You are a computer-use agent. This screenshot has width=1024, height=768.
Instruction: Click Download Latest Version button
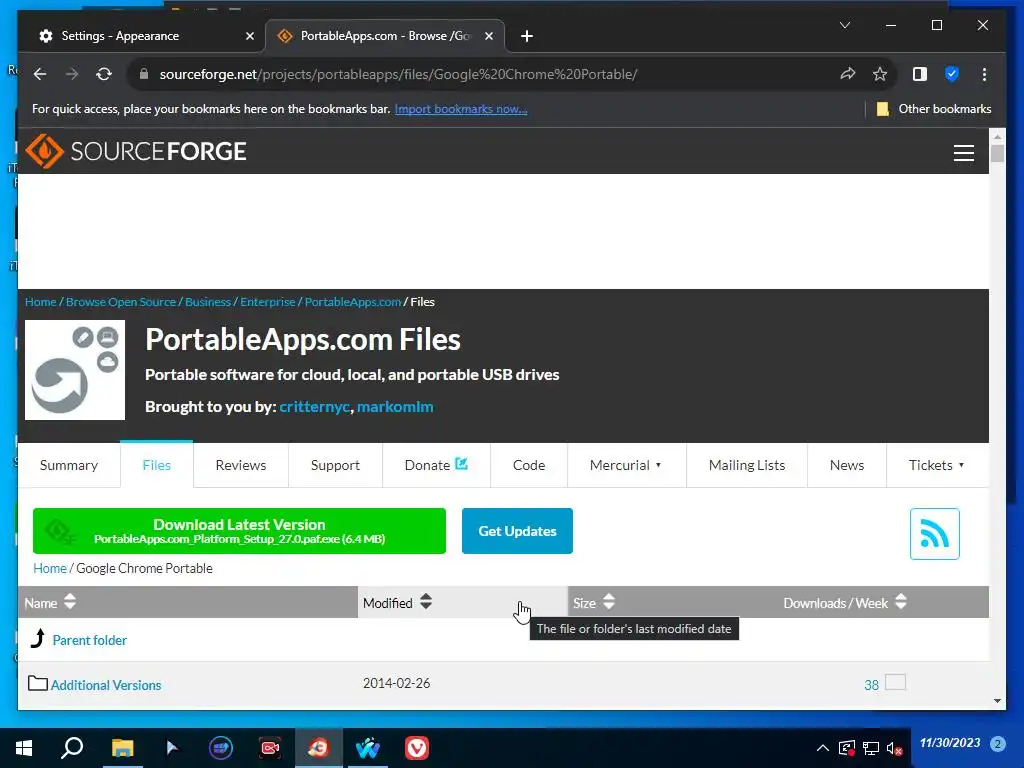coord(239,531)
